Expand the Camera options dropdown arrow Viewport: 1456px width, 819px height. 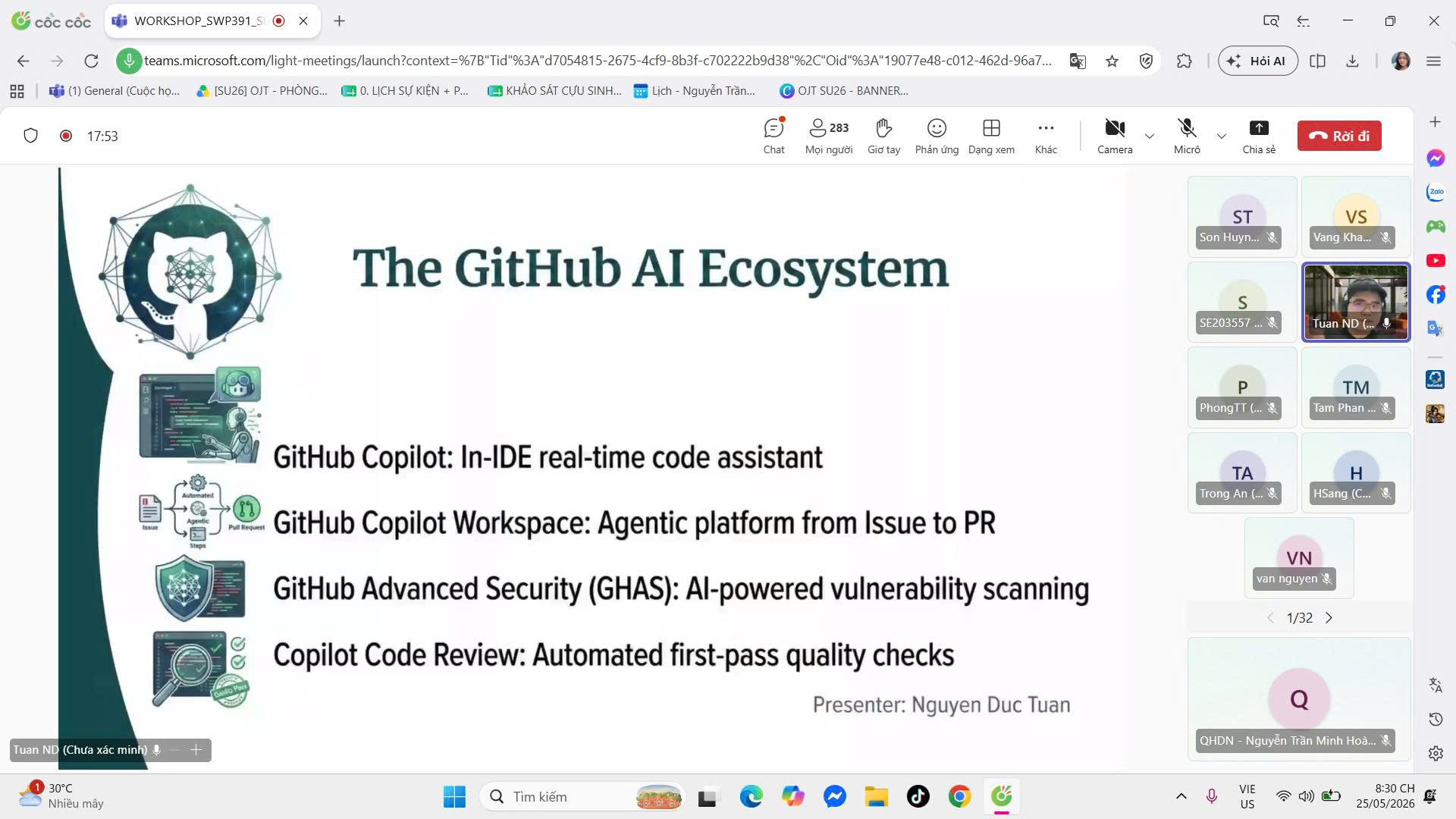[x=1150, y=136]
